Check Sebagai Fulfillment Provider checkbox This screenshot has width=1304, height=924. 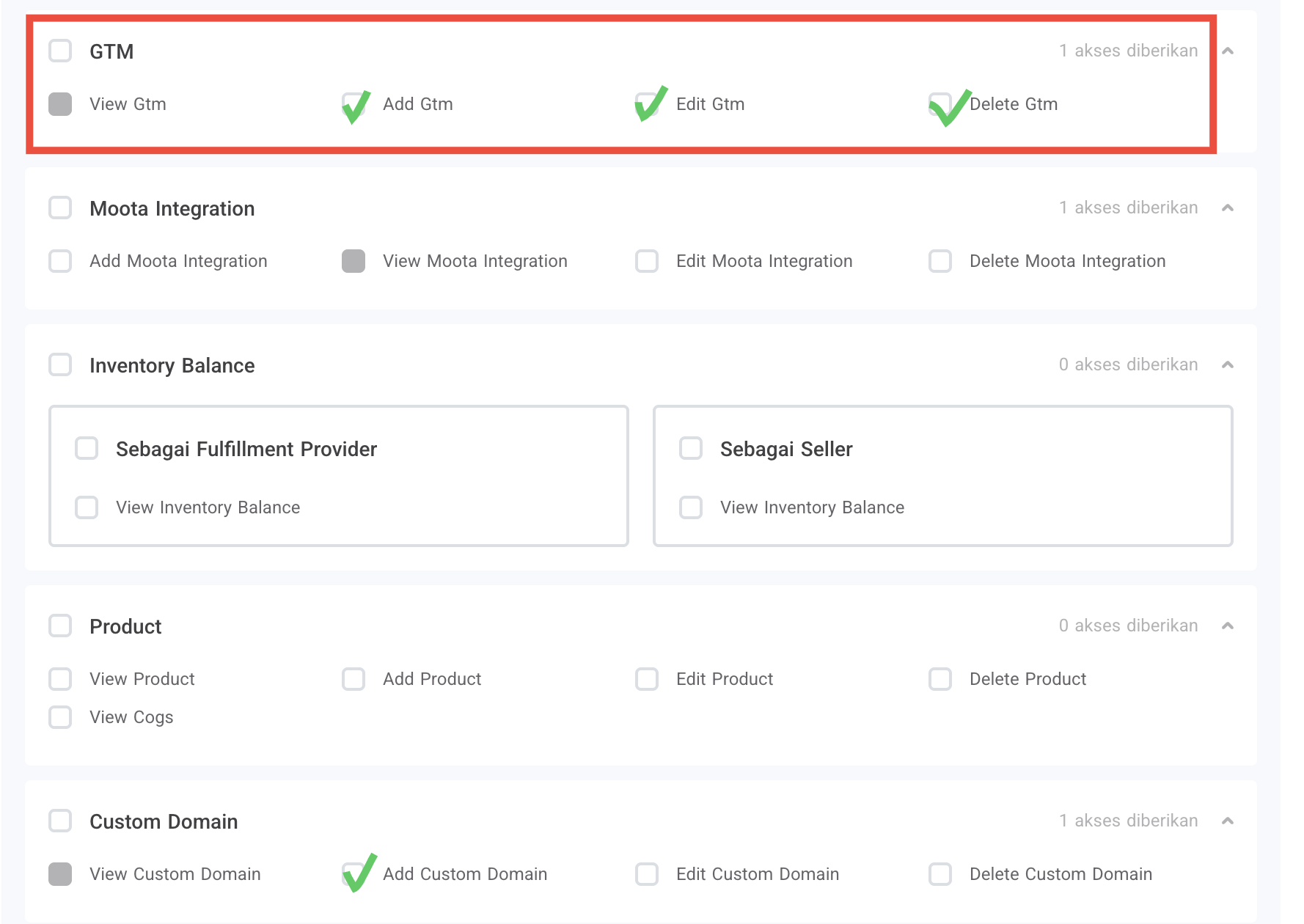[87, 449]
